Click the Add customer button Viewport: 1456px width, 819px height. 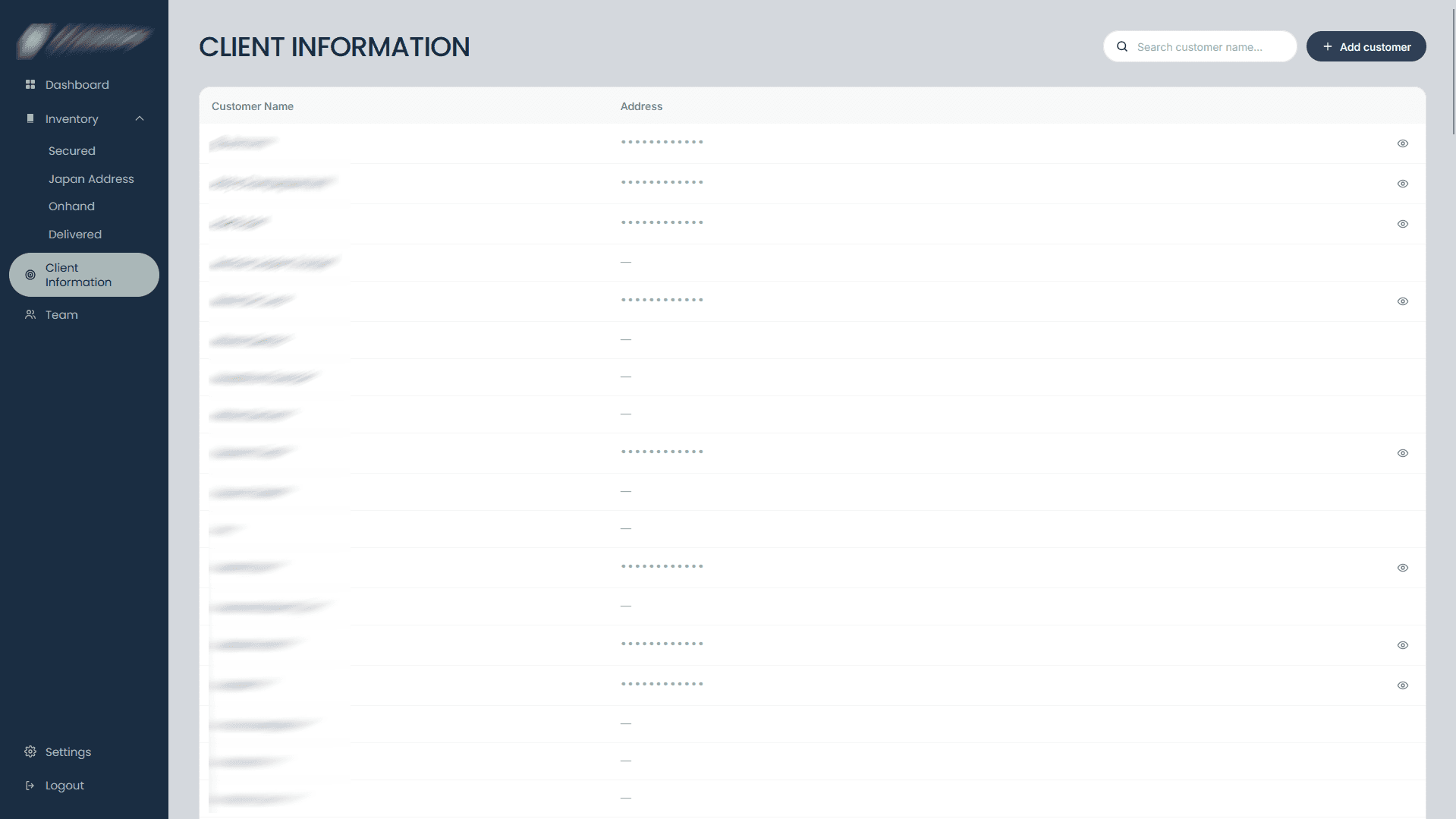[1366, 46]
